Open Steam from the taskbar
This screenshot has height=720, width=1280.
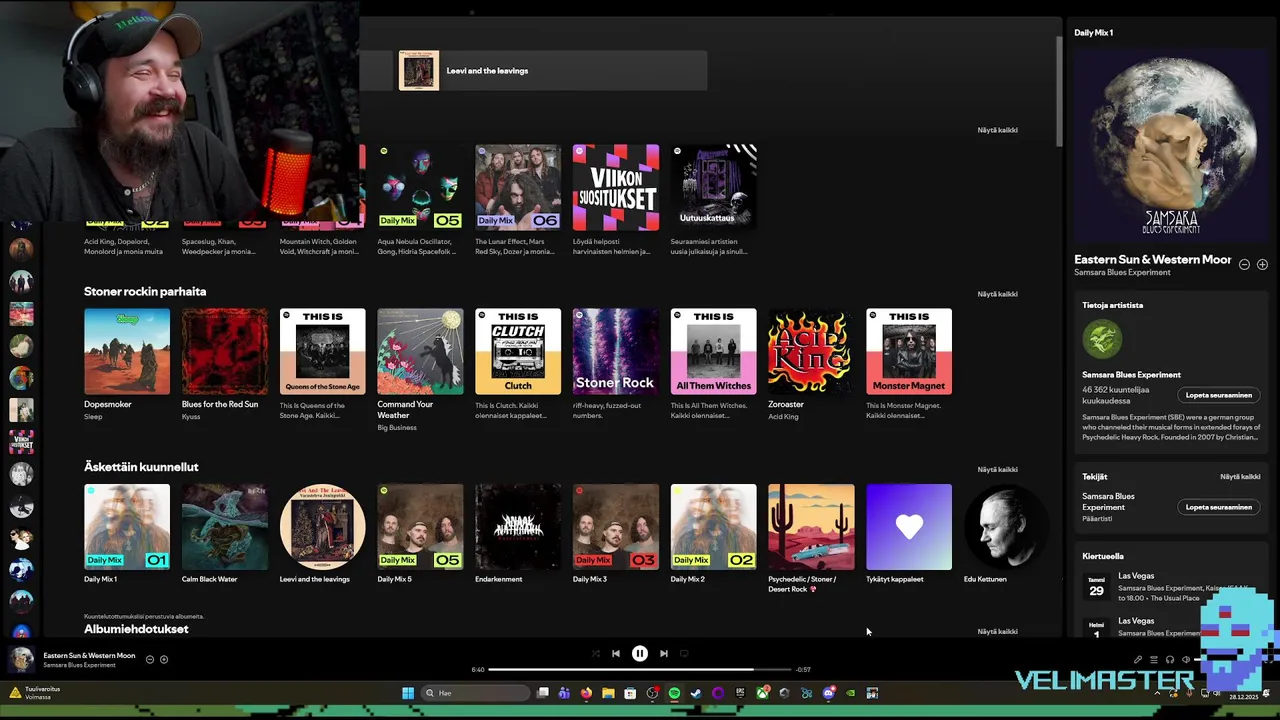(696, 693)
